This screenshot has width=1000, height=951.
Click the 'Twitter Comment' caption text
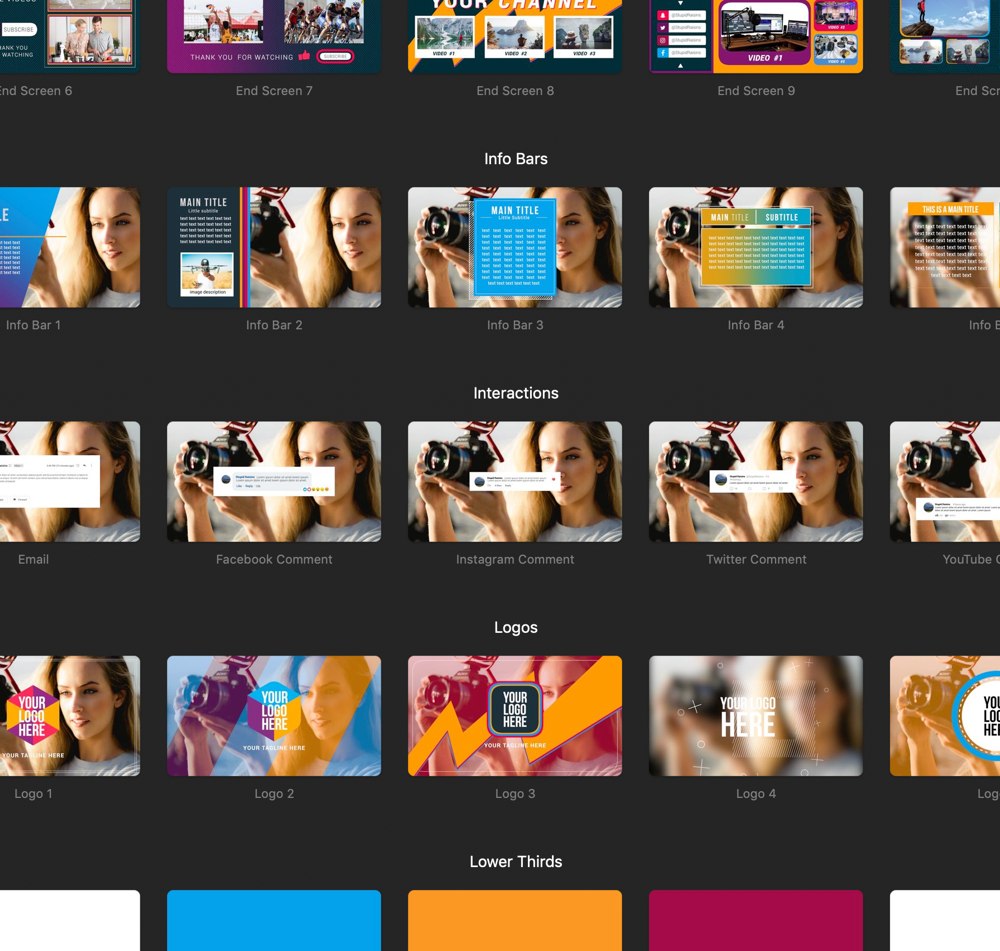pyautogui.click(x=756, y=559)
